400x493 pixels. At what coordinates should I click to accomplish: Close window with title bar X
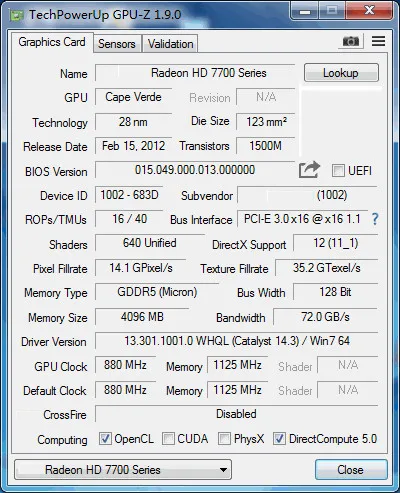coord(369,11)
